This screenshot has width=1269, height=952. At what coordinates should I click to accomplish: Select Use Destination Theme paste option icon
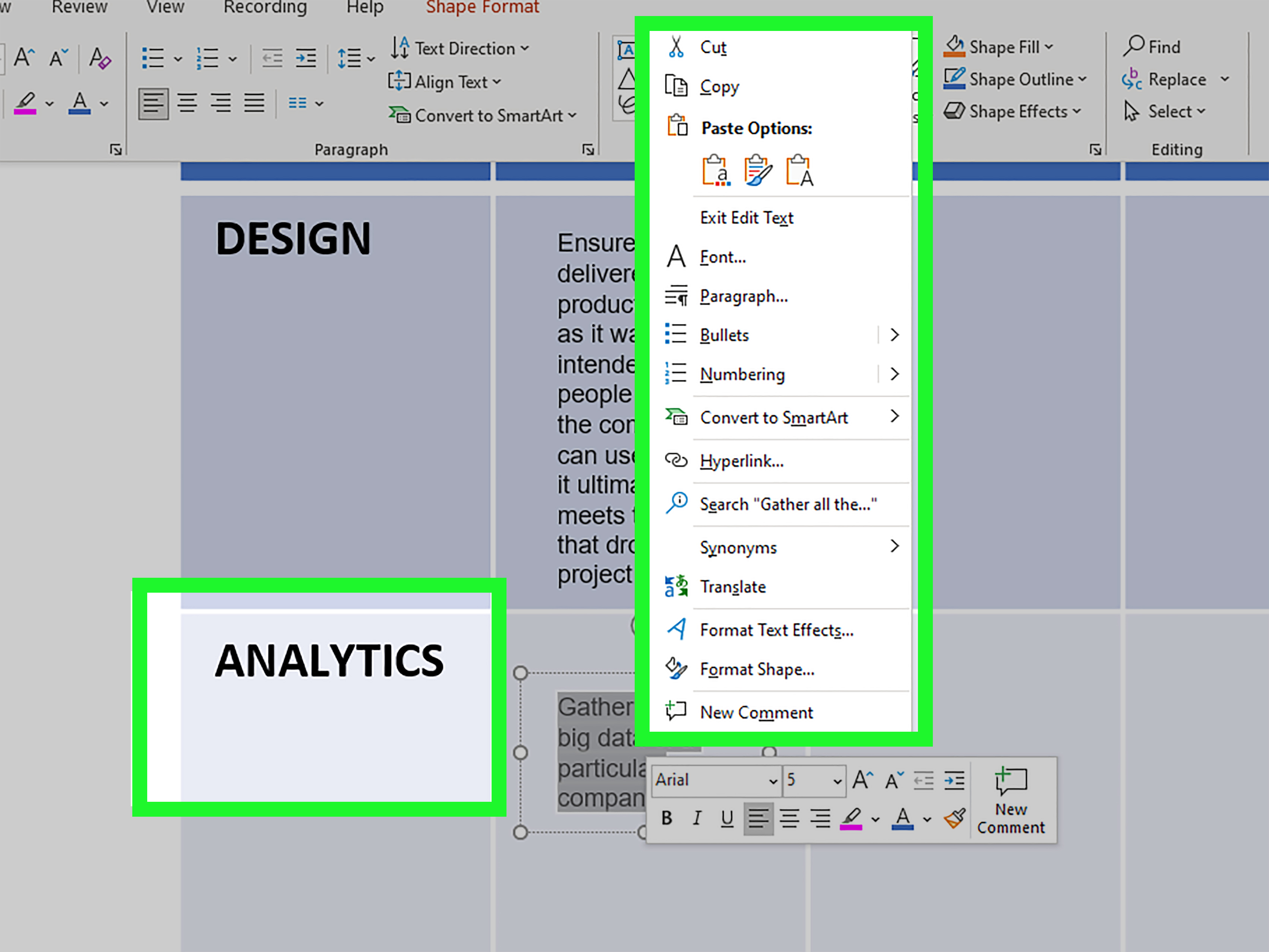pyautogui.click(x=717, y=170)
